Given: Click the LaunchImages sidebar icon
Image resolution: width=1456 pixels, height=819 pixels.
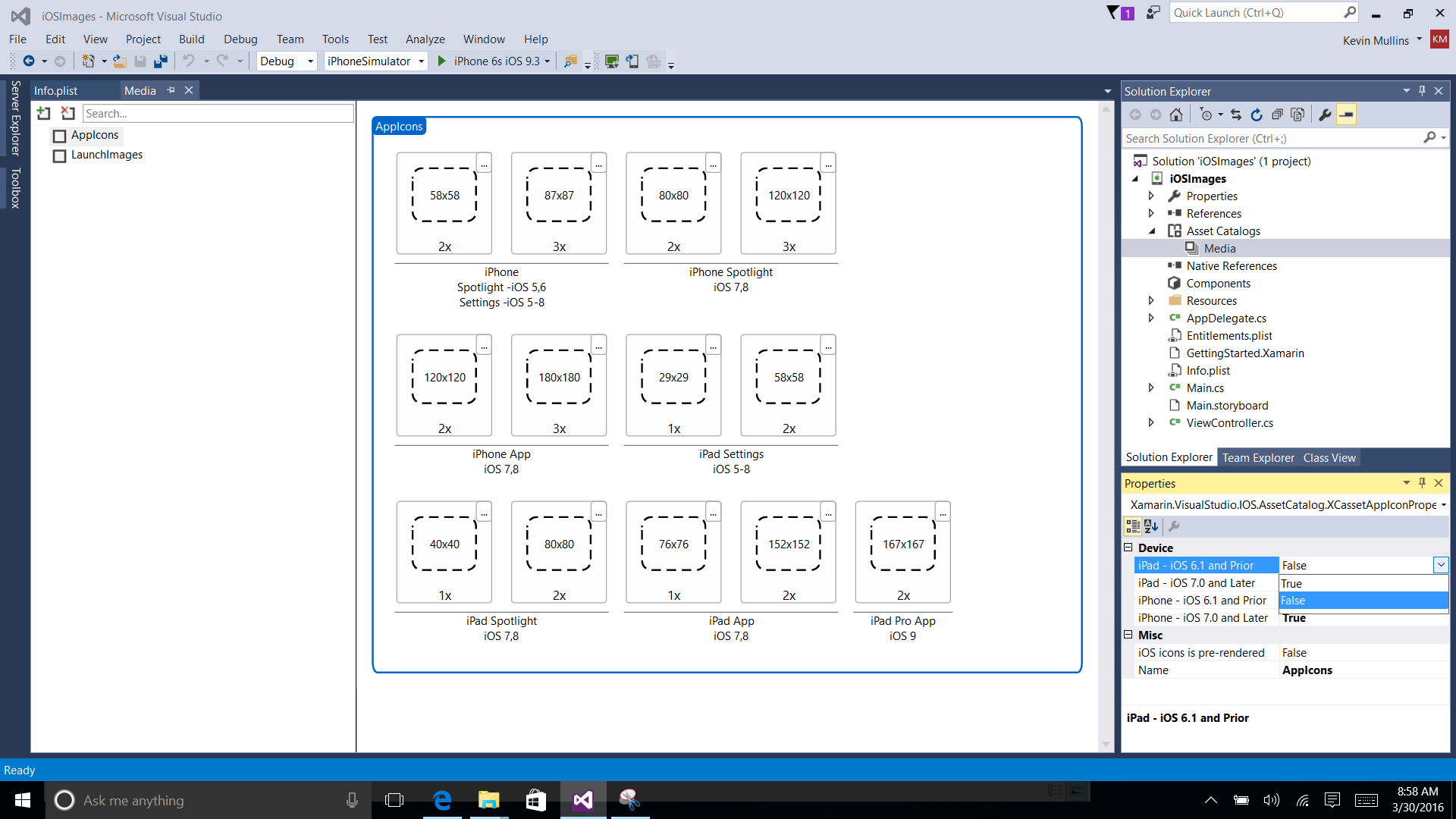Looking at the screenshot, I should (x=59, y=154).
